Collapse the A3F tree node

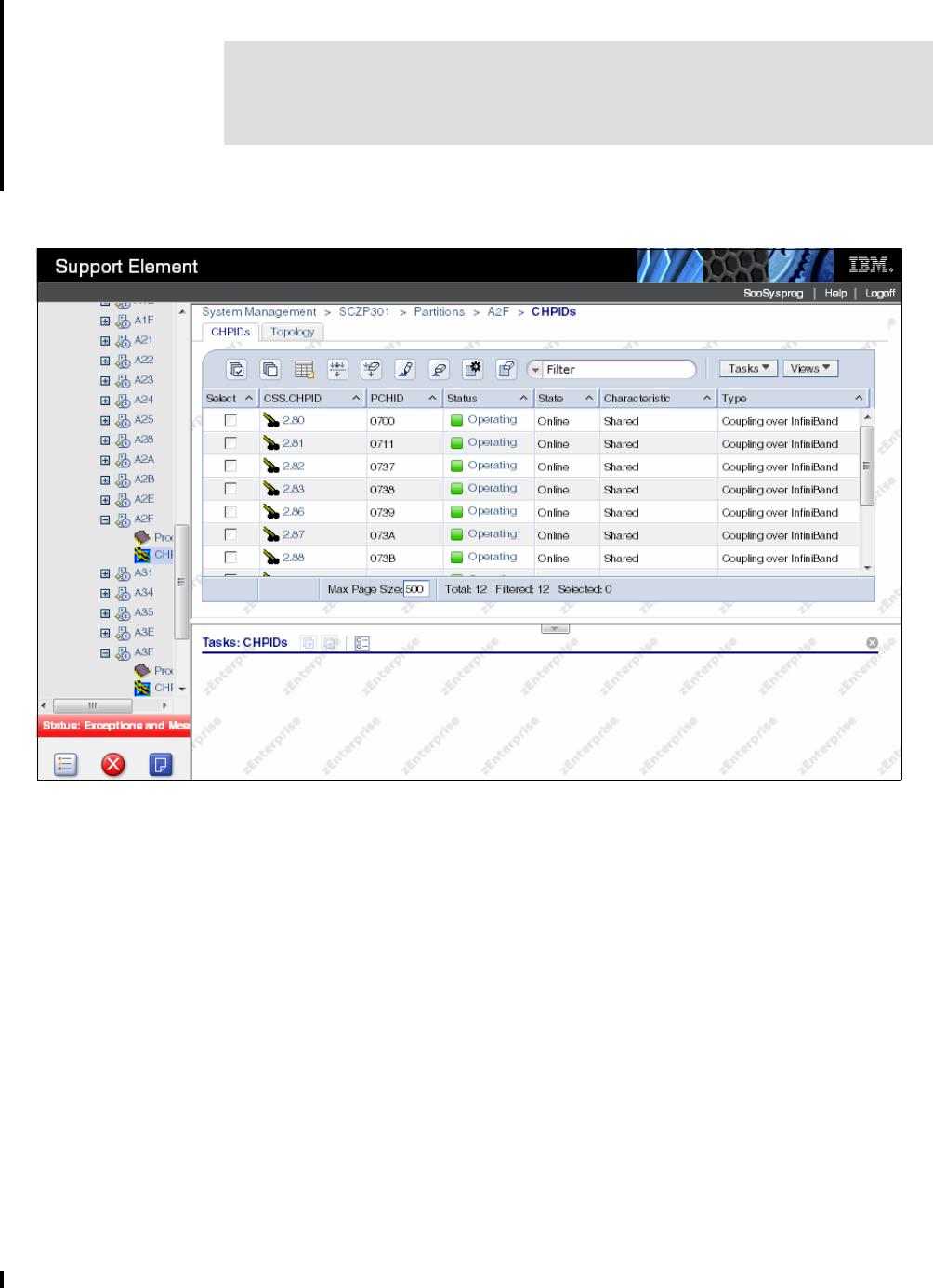(x=105, y=653)
